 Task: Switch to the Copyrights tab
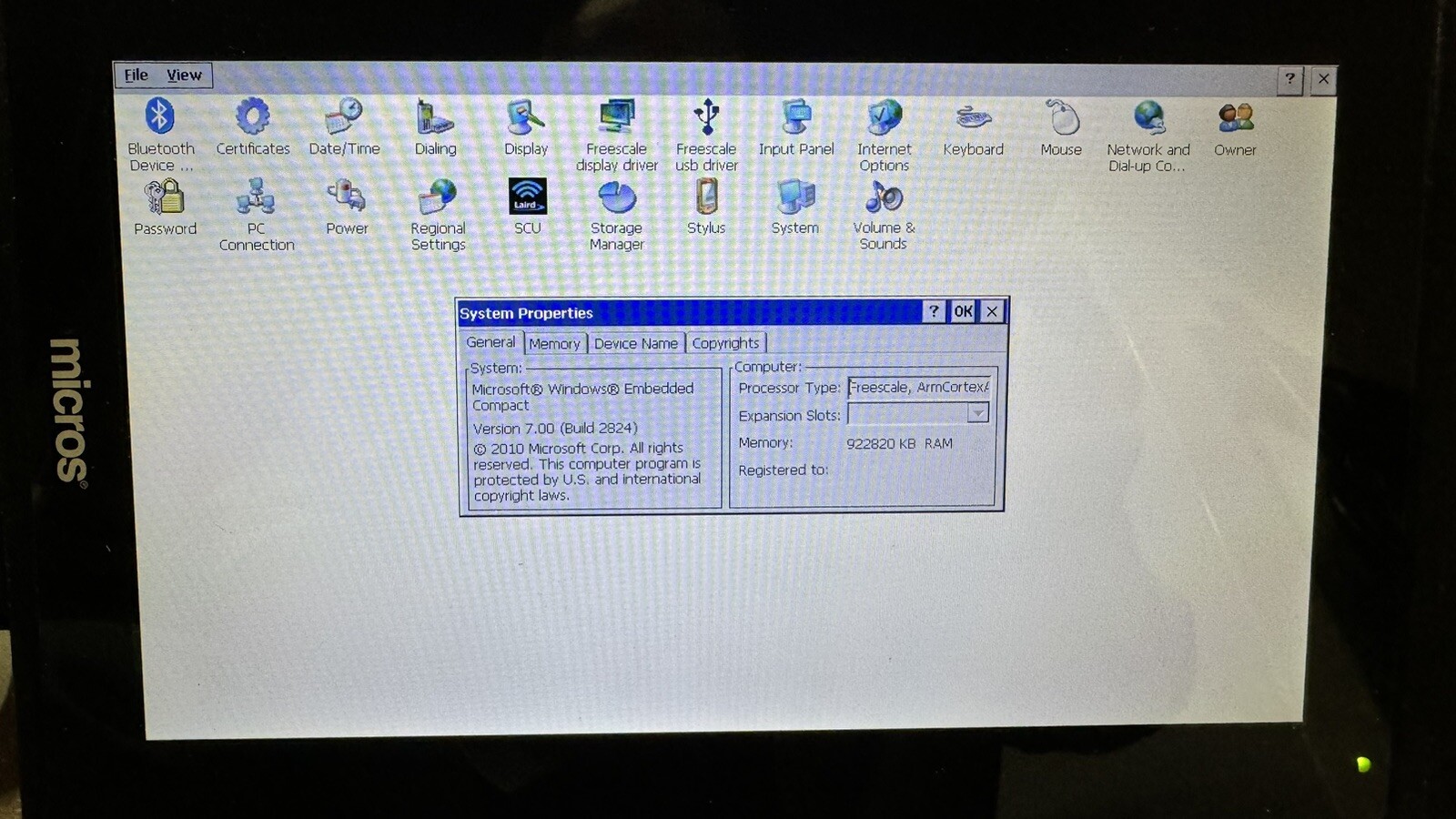[x=725, y=343]
